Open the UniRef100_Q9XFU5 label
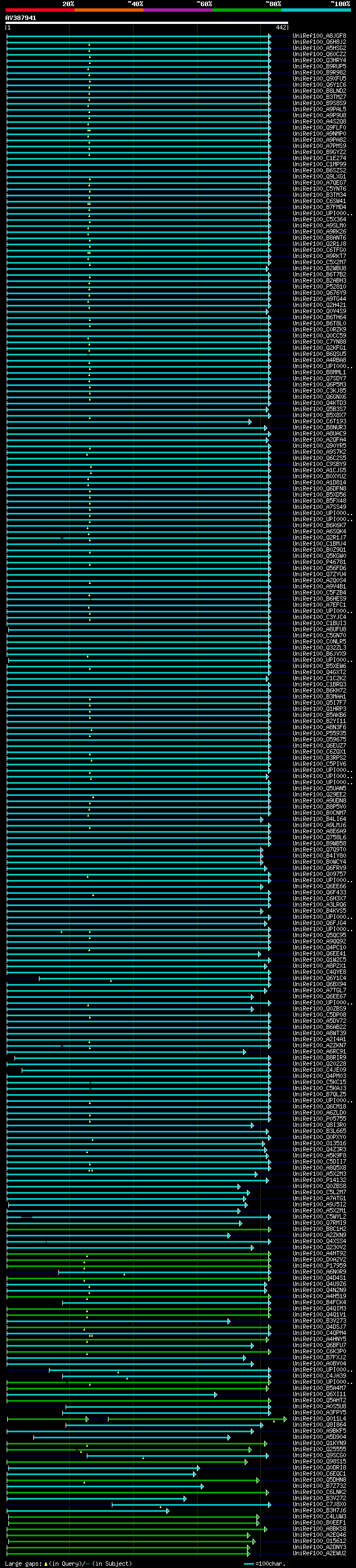356x1568 pixels. click(319, 78)
